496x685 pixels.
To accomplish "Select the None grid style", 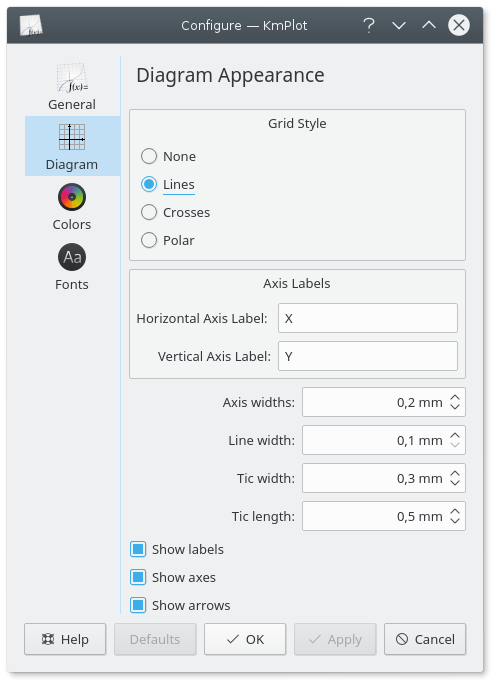I will click(149, 156).
